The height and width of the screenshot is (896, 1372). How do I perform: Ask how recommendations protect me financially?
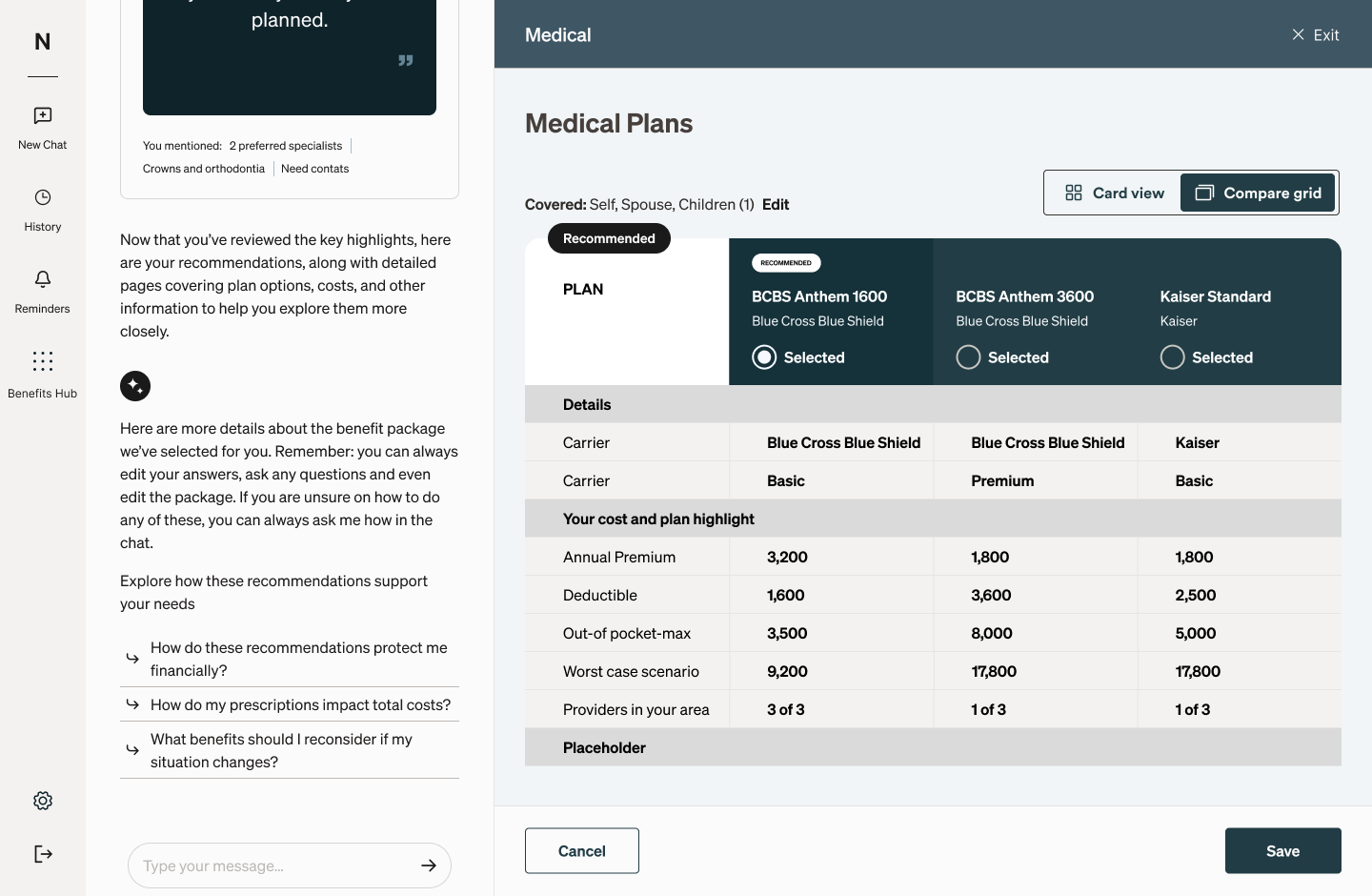[x=290, y=659]
